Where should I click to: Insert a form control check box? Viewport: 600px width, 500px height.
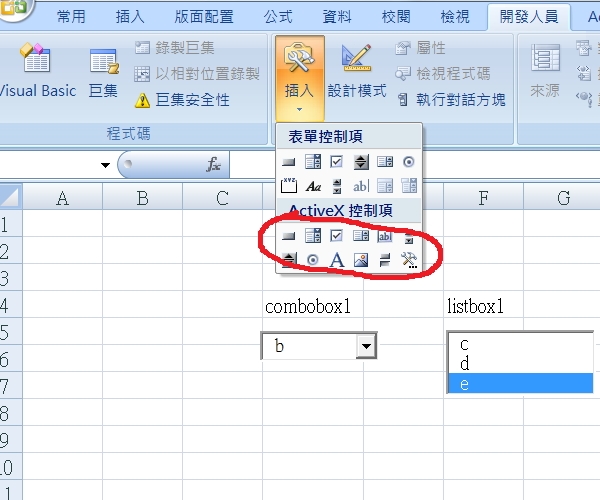pos(336,162)
